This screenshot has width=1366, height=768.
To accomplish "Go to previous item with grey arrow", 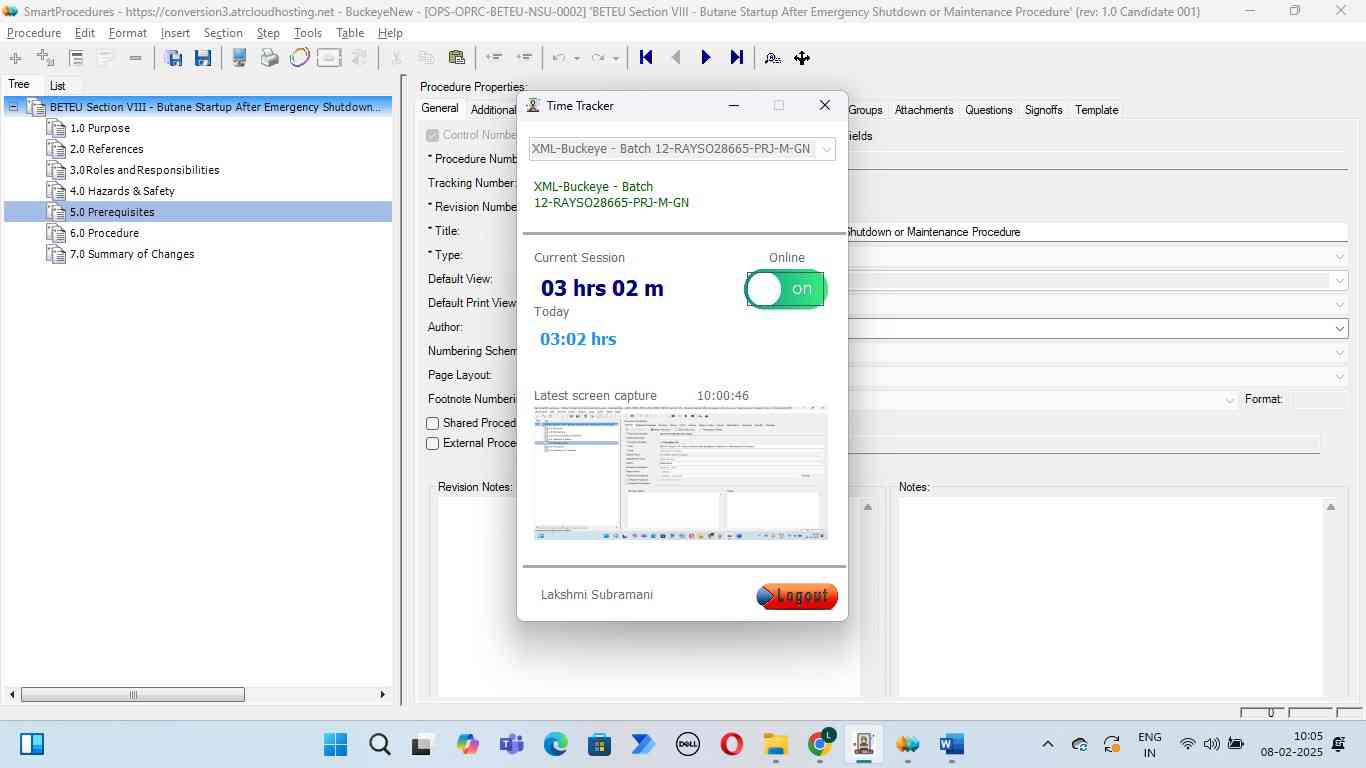I will click(x=676, y=58).
